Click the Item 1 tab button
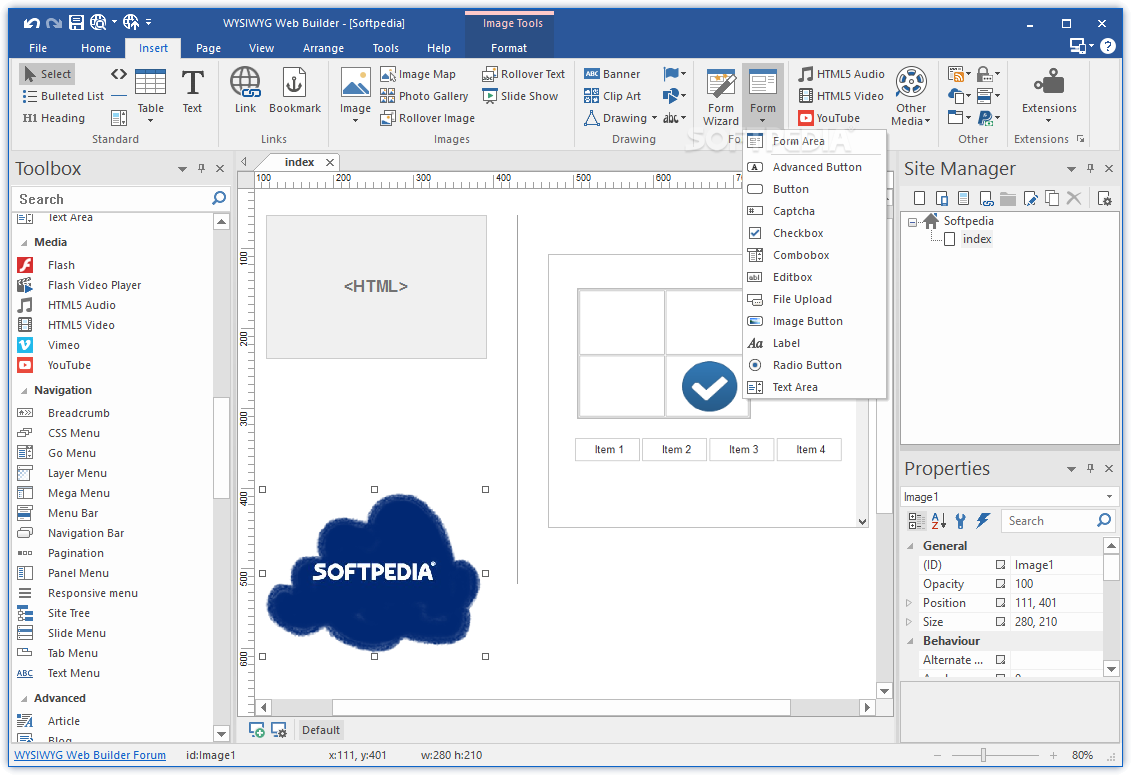Viewport: 1131px width, 775px height. [x=609, y=449]
